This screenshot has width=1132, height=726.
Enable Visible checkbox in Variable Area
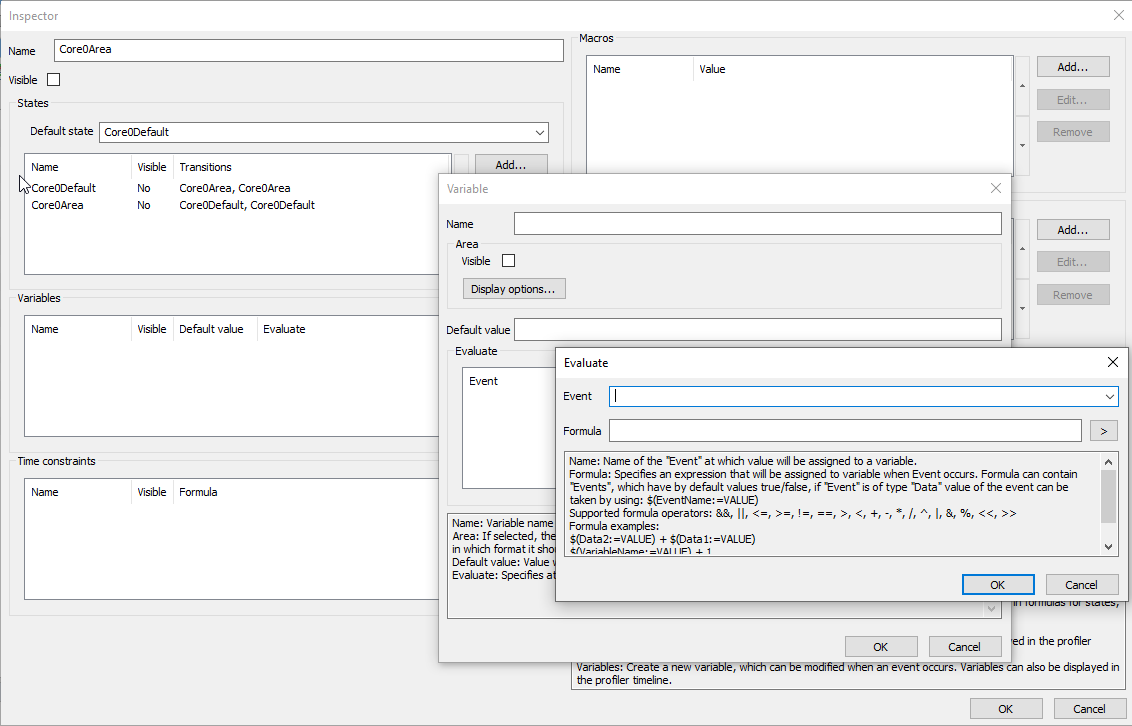pos(508,261)
